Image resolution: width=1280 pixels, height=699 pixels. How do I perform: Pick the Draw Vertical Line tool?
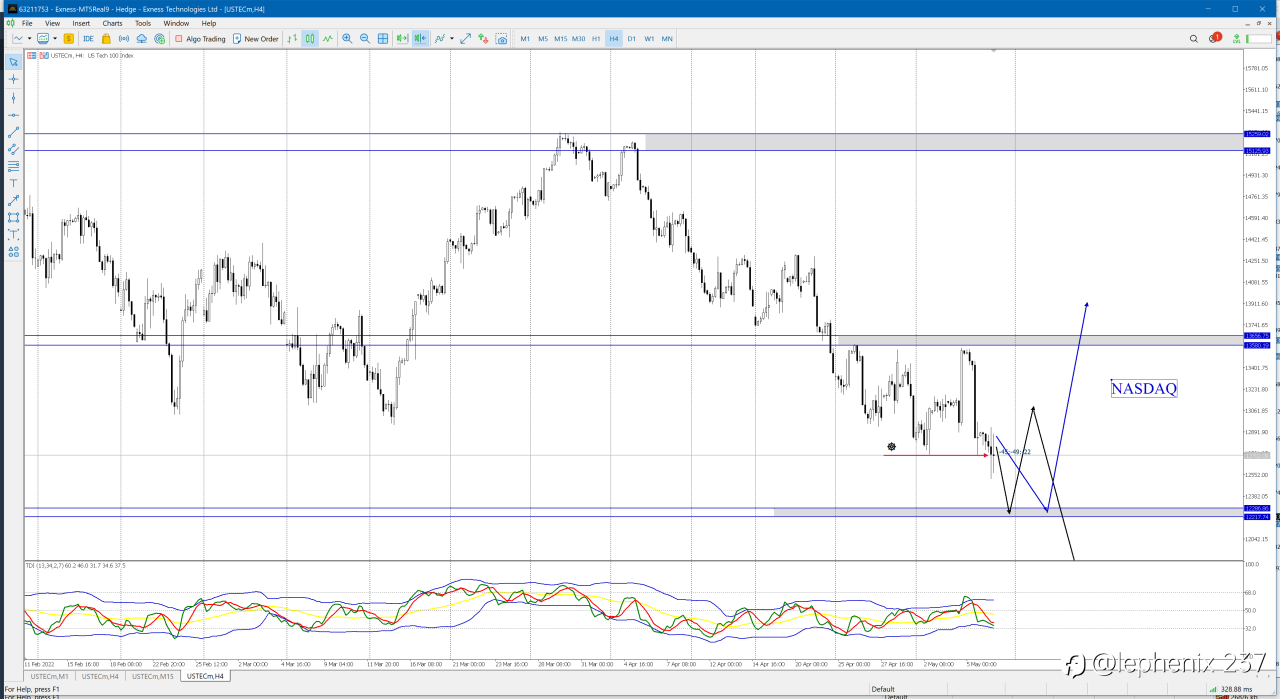pyautogui.click(x=13, y=97)
